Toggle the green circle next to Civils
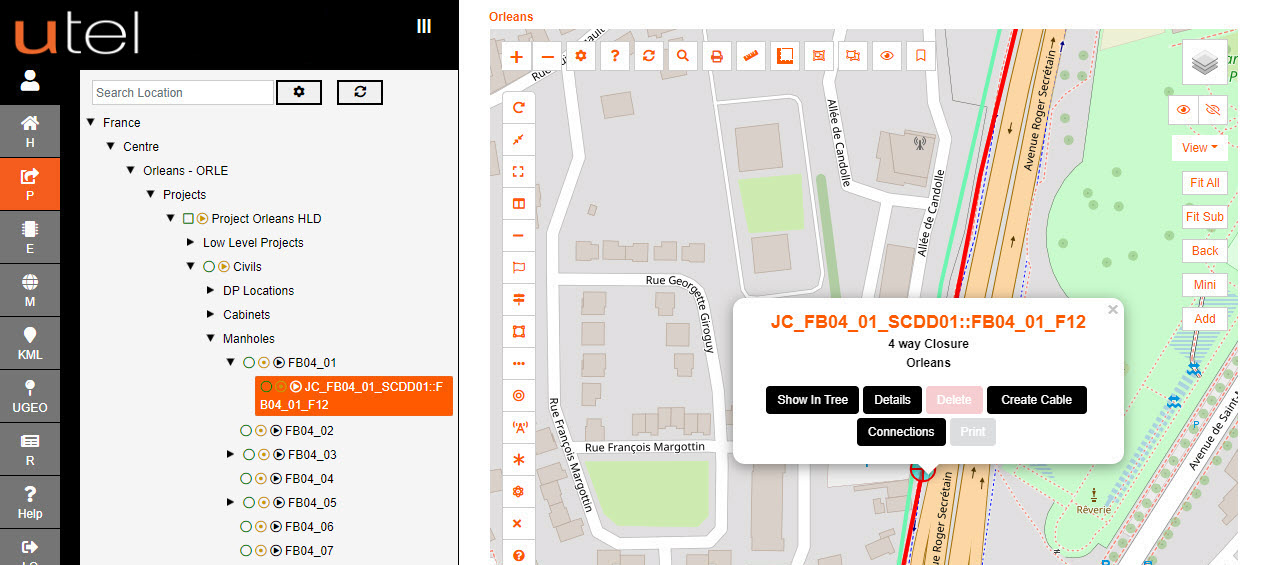Viewport: 1265px width, 565px height. (x=208, y=267)
